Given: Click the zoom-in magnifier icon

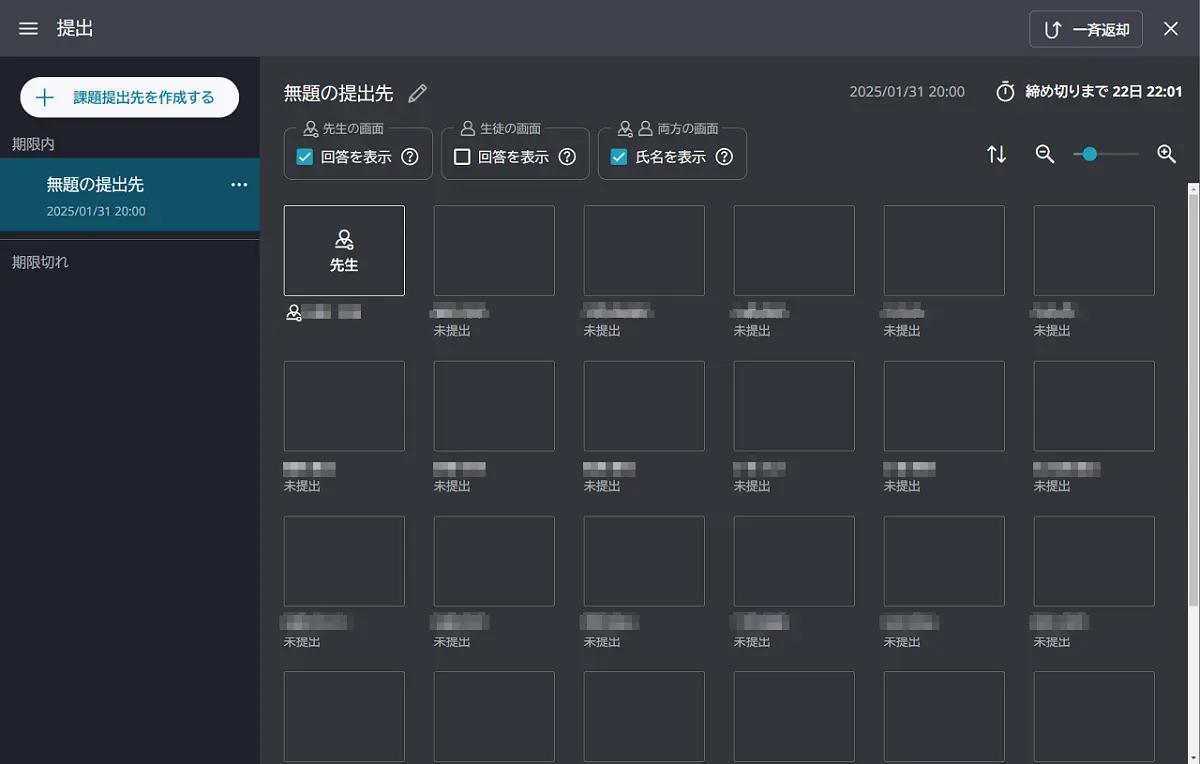Looking at the screenshot, I should point(1166,154).
